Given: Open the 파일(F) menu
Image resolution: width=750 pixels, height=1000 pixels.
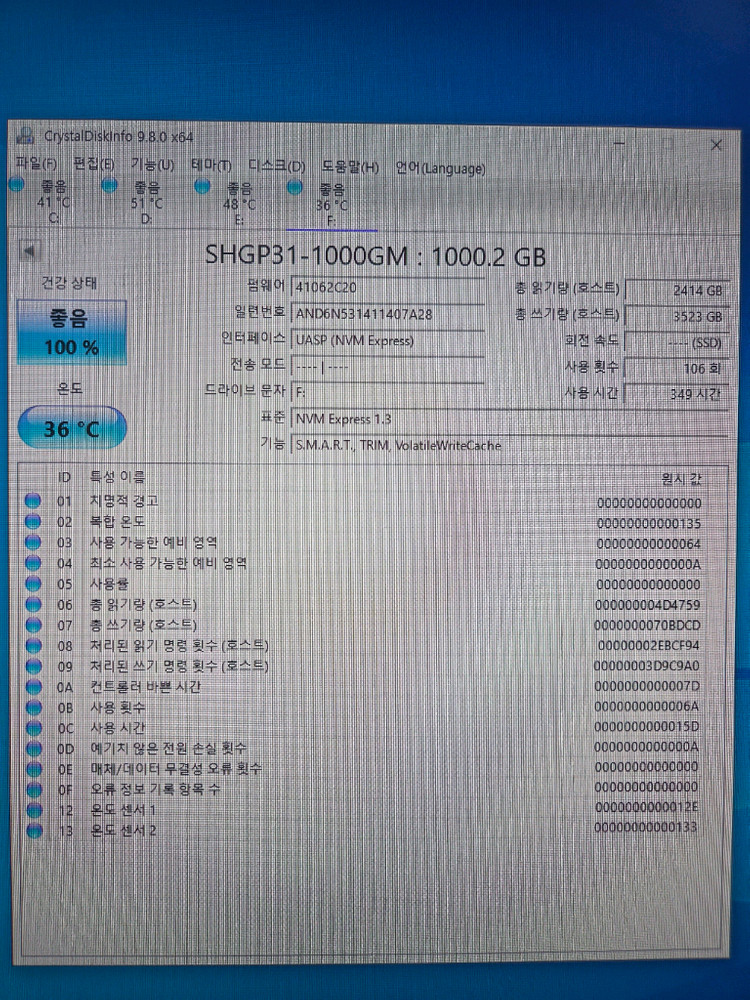Looking at the screenshot, I should coord(37,163).
